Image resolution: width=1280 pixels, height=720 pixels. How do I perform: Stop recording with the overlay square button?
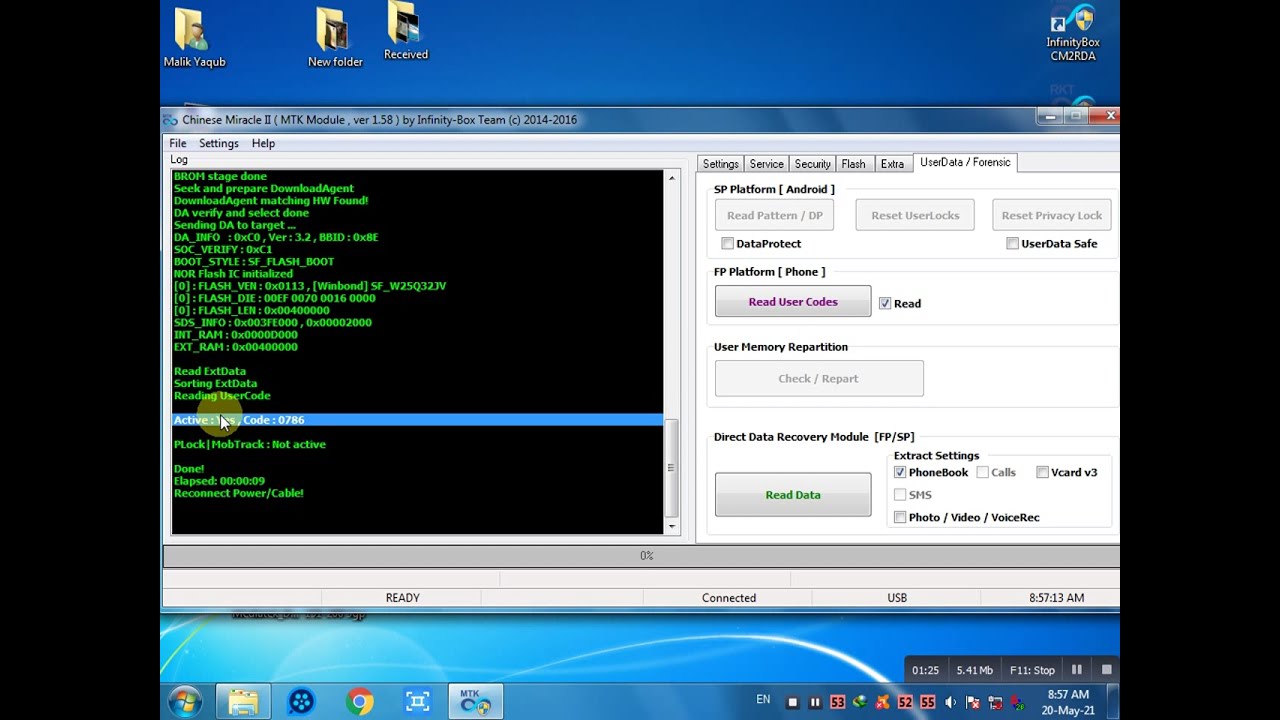[x=1107, y=670]
